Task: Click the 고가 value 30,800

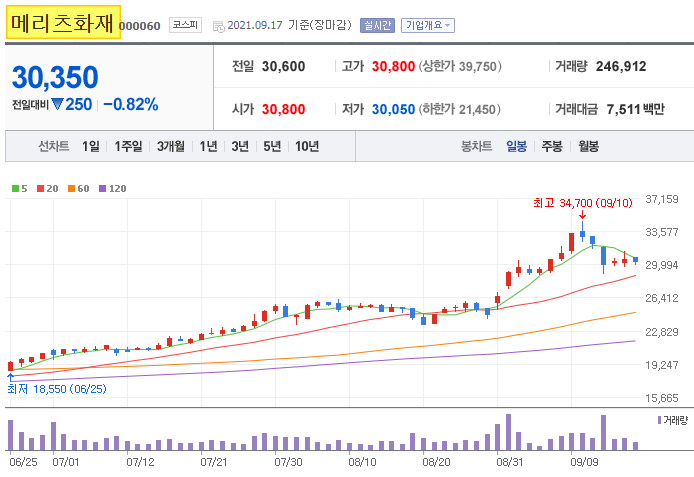Action: coord(393,66)
